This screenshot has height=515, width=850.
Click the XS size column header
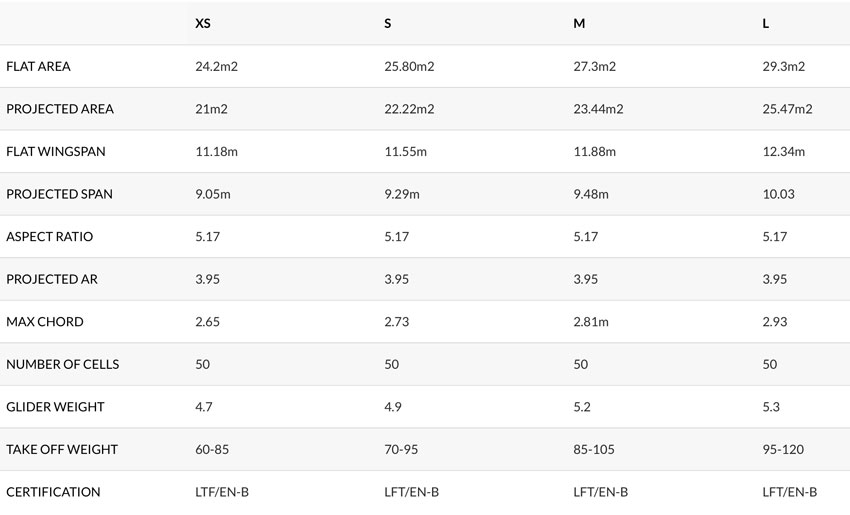click(x=203, y=23)
